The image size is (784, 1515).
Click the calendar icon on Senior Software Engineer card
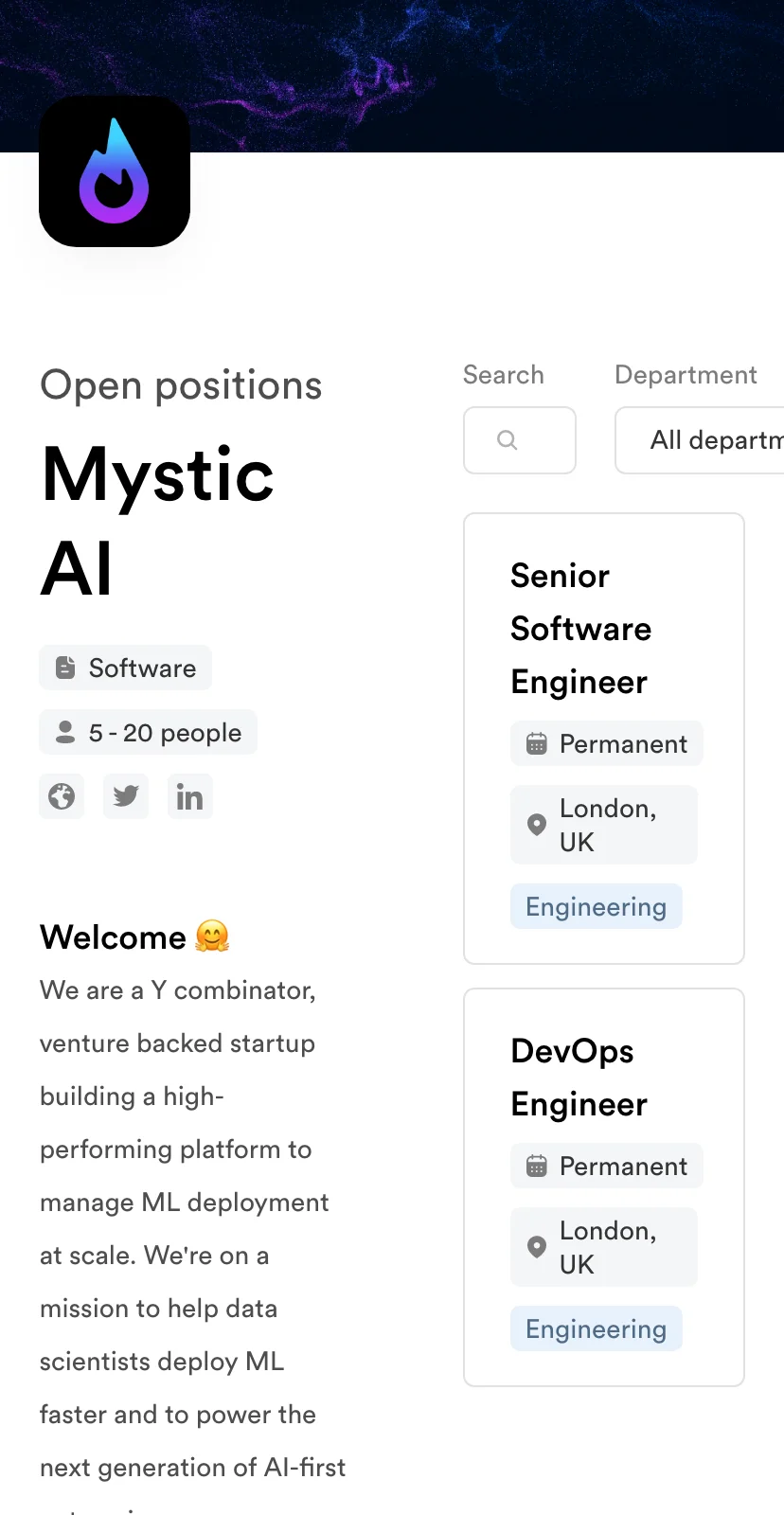click(x=537, y=743)
